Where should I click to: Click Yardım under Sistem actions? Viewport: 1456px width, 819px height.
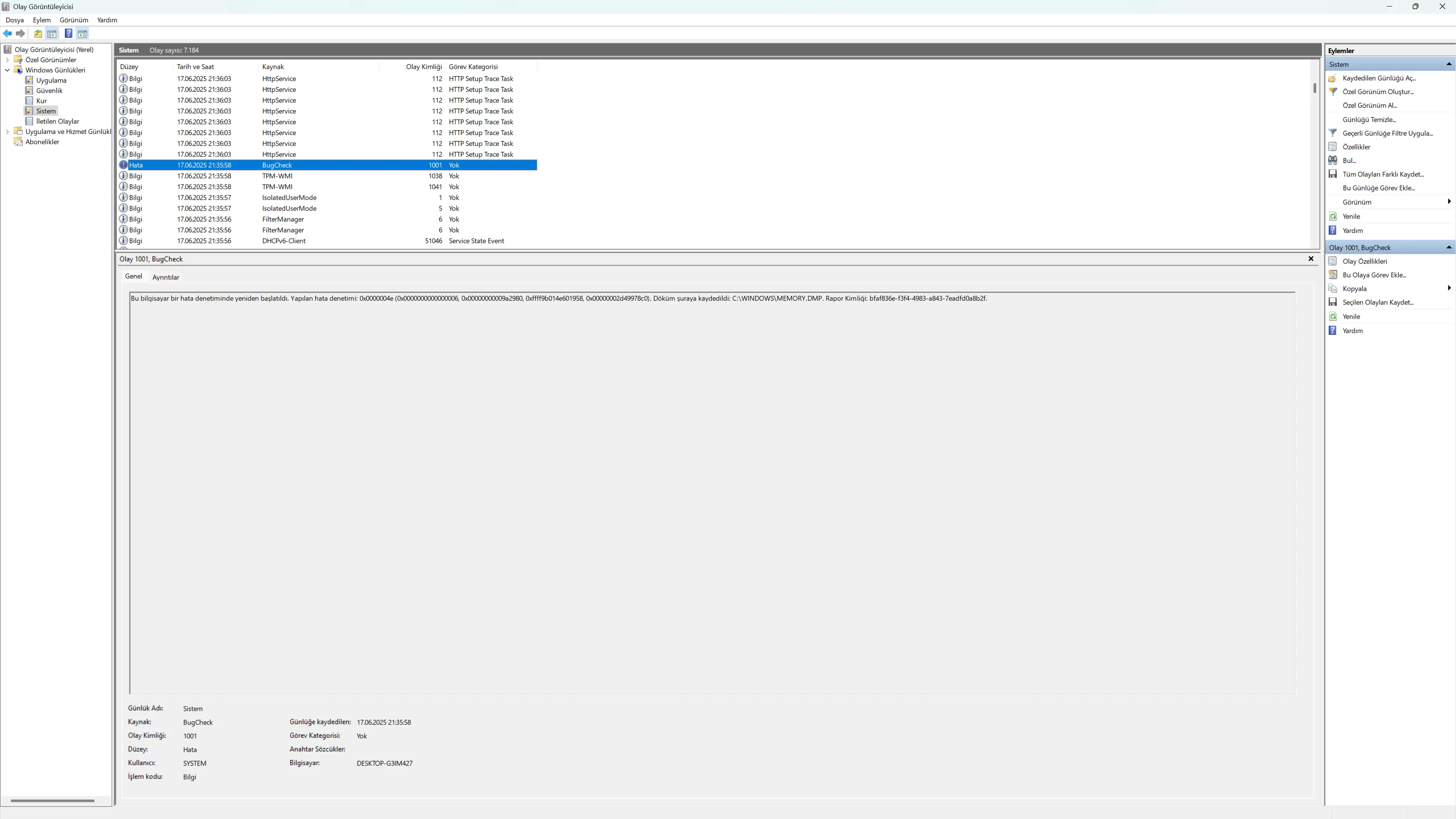coord(1352,231)
